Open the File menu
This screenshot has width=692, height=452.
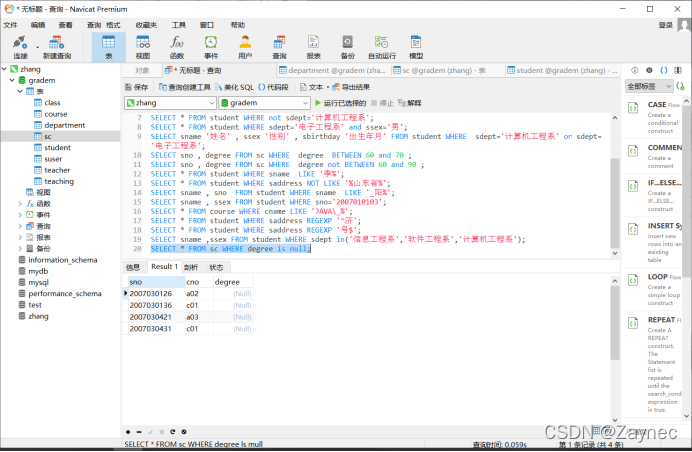pyautogui.click(x=10, y=25)
